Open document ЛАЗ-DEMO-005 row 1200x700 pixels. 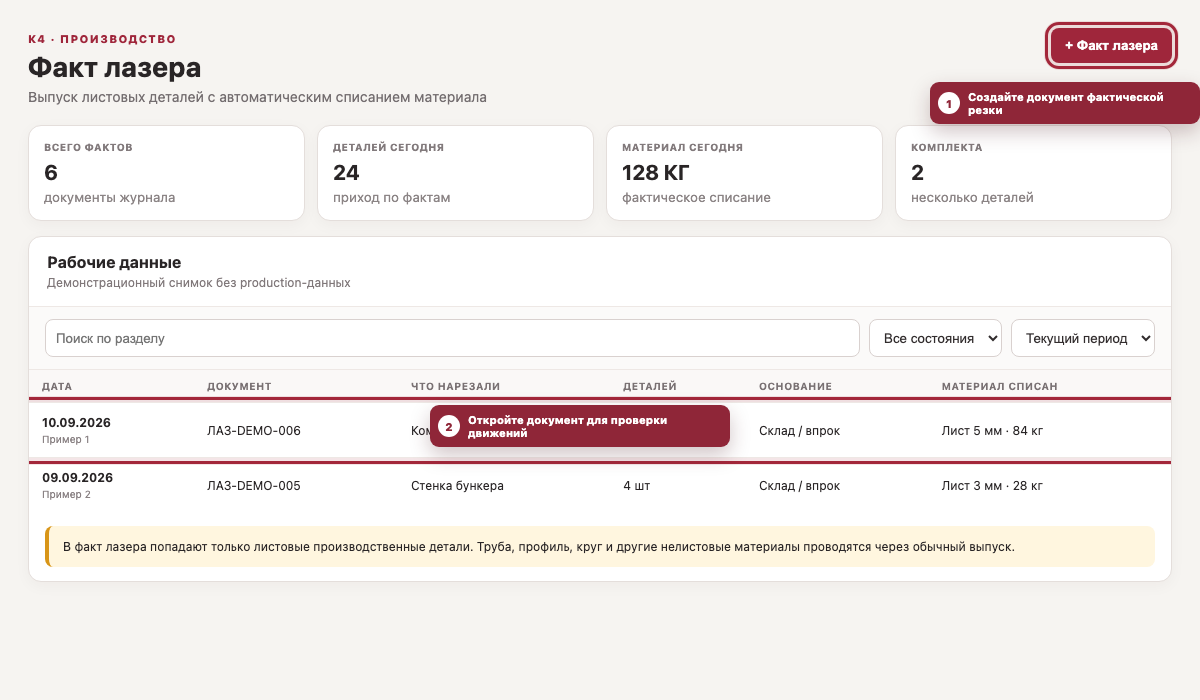[600, 486]
